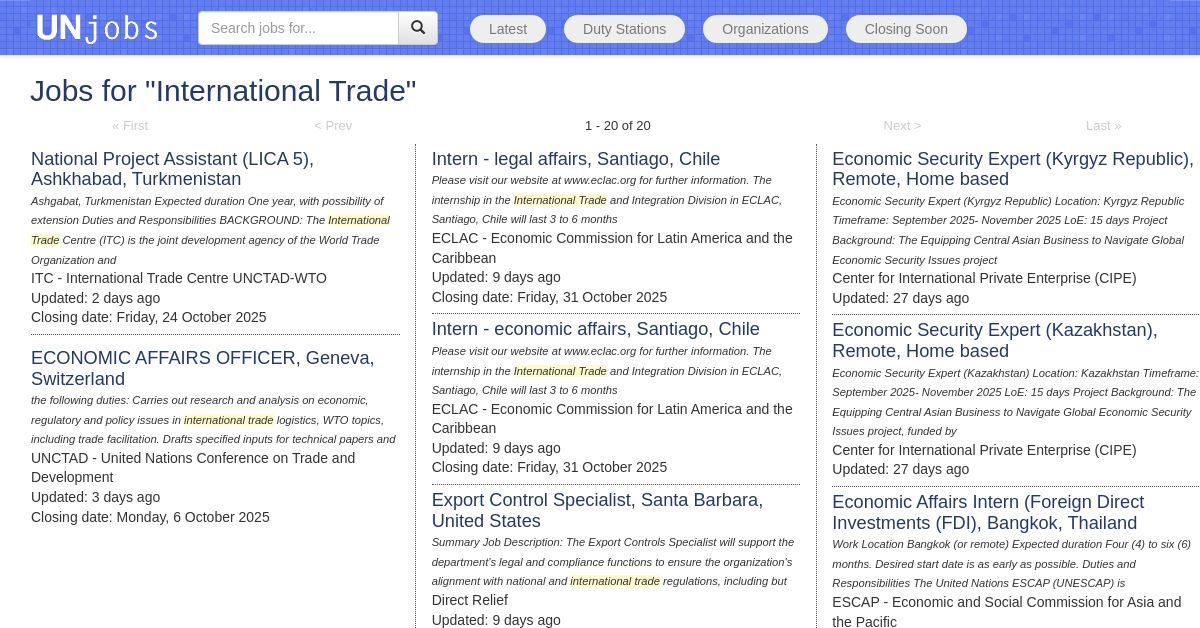Click the magnifying glass search button

pyautogui.click(x=418, y=28)
